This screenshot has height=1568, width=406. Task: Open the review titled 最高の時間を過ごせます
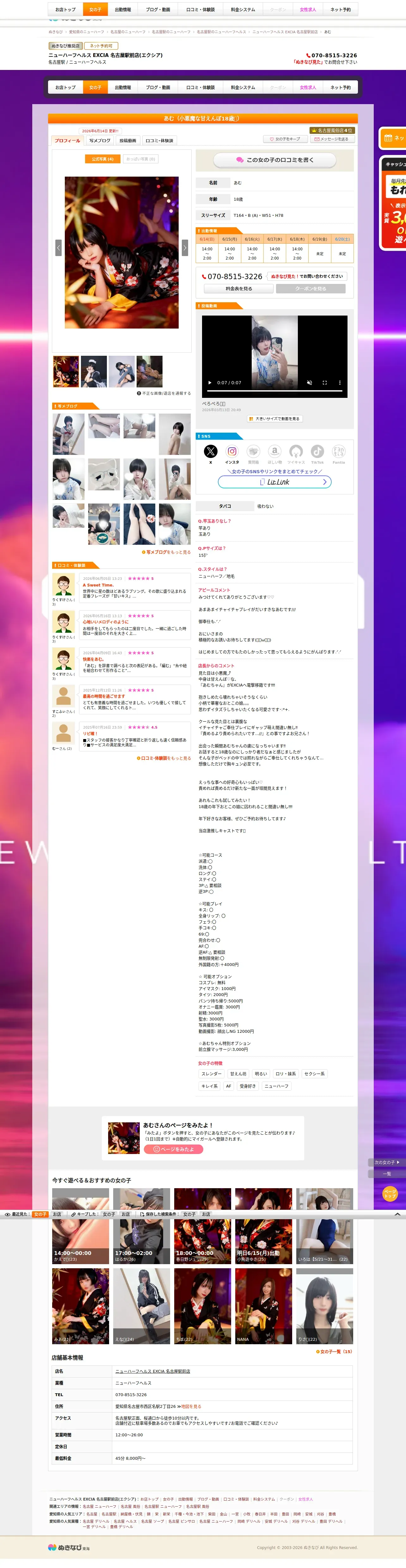104,697
